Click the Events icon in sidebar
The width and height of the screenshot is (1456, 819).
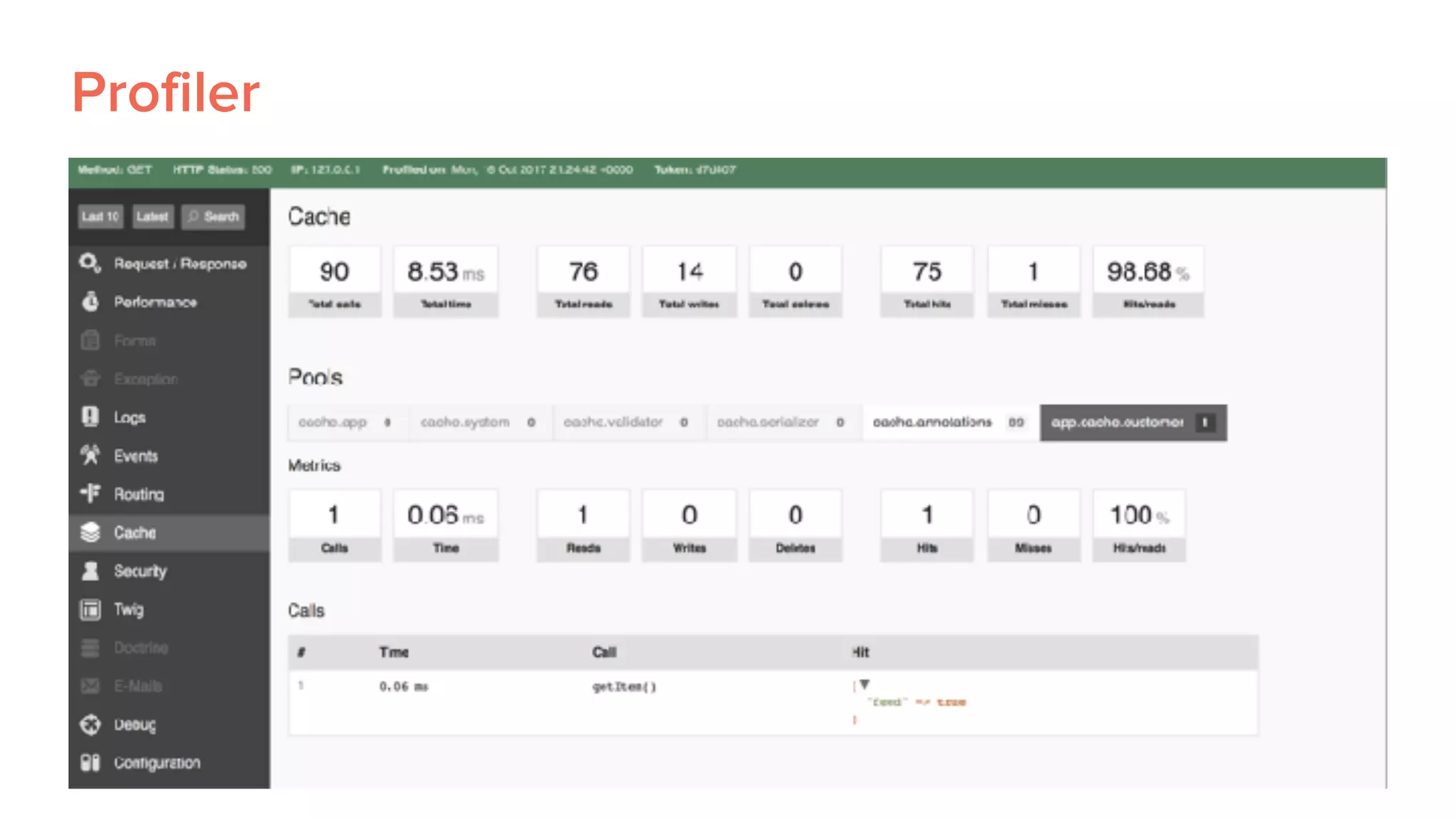pos(90,456)
